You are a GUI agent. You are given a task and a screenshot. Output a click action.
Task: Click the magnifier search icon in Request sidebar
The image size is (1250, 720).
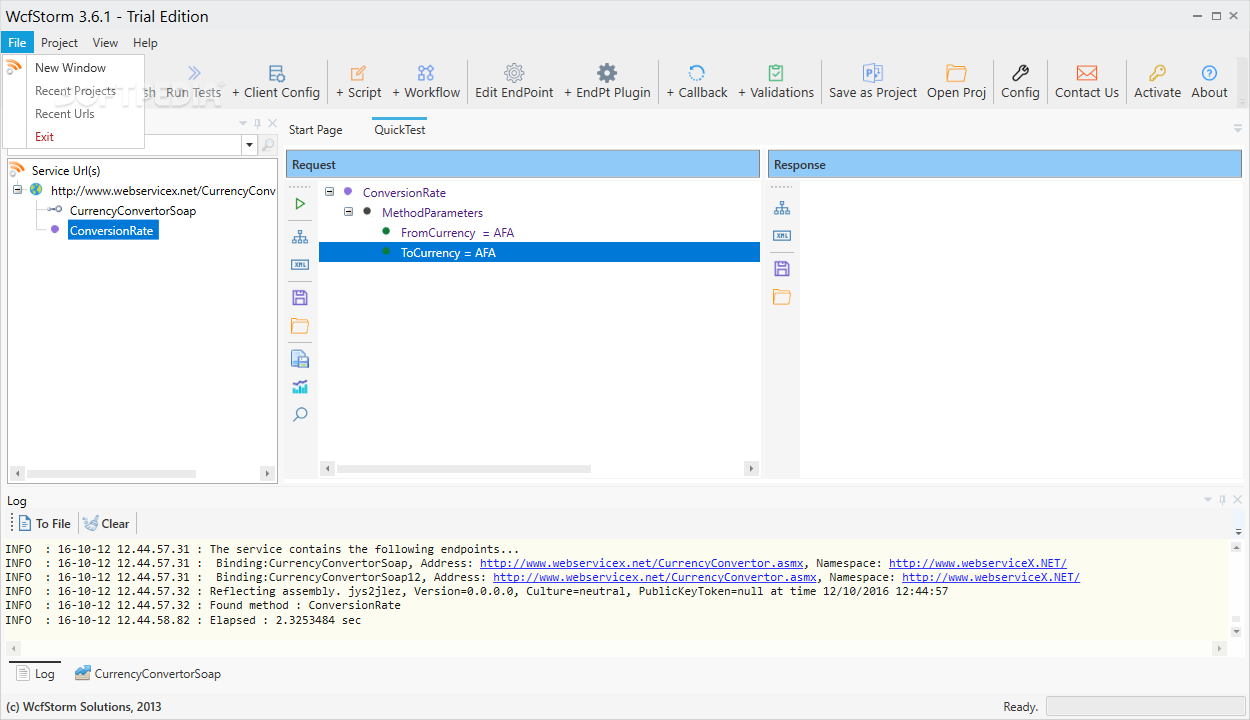(300, 414)
